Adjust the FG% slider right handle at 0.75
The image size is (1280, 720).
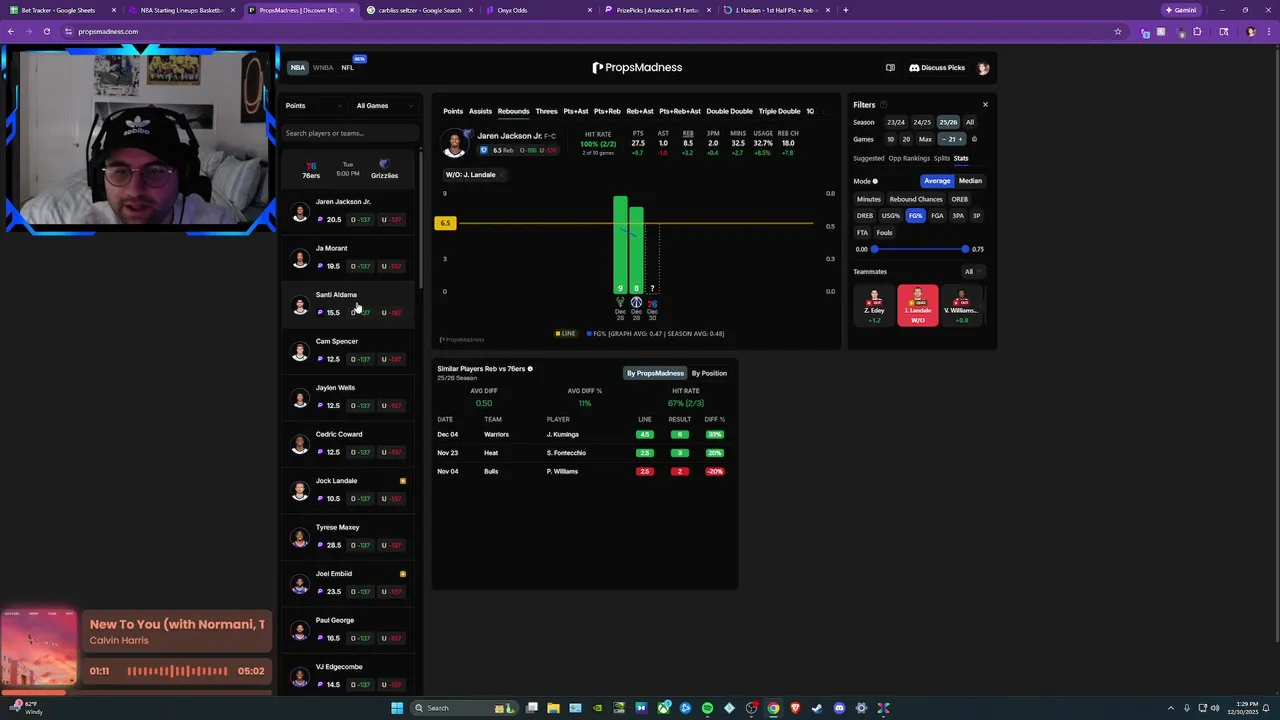coord(965,249)
